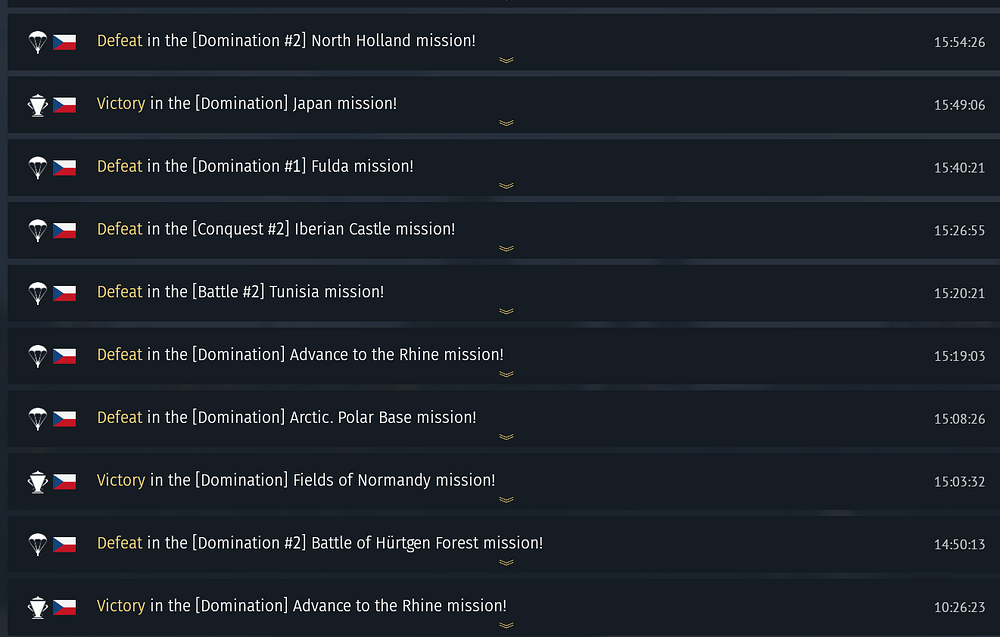Image resolution: width=1000 pixels, height=637 pixels.
Task: Click the 15:49:06 timestamp on Japan entry
Action: tap(959, 105)
